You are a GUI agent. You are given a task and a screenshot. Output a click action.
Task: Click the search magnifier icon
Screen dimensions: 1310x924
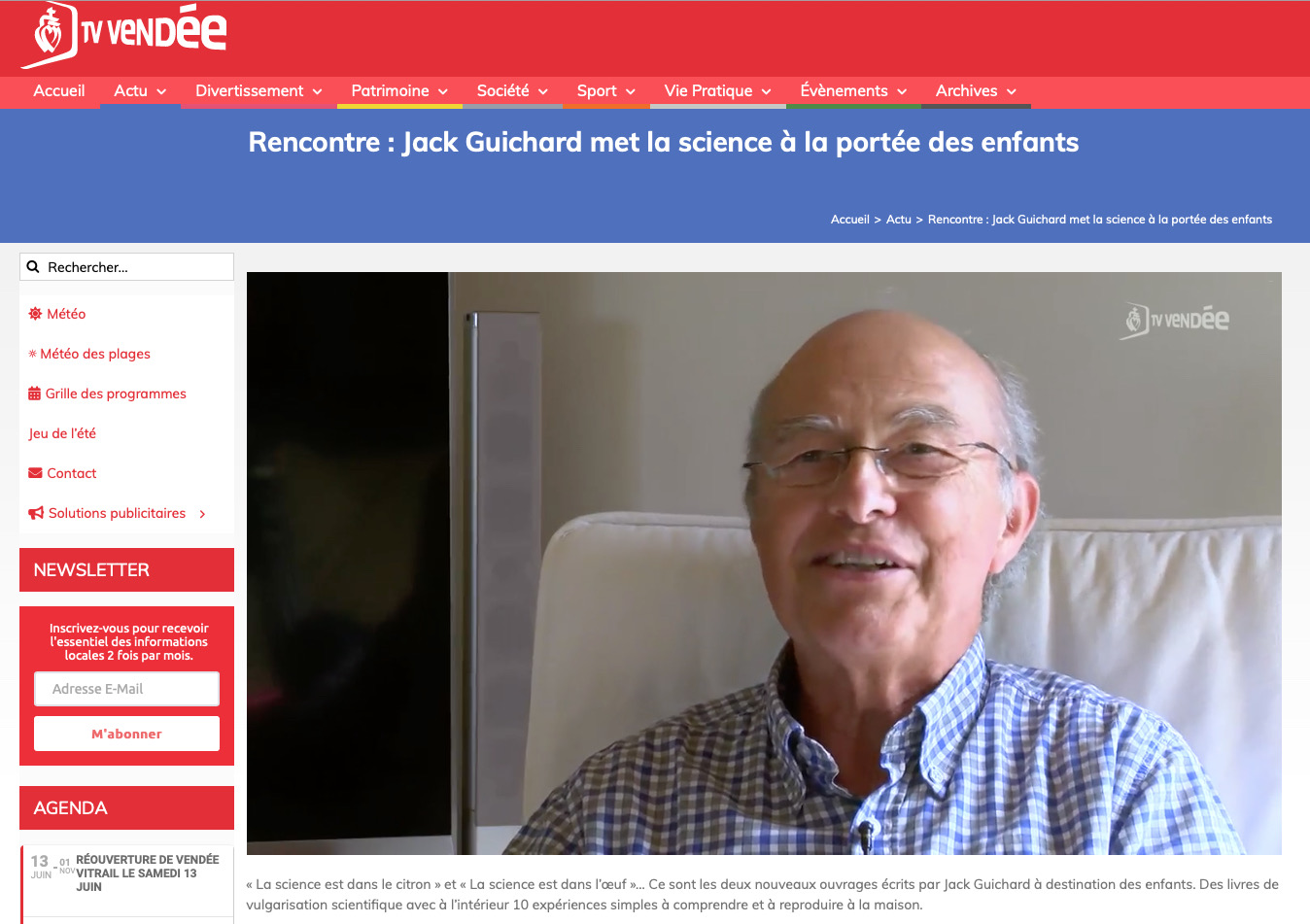33,267
